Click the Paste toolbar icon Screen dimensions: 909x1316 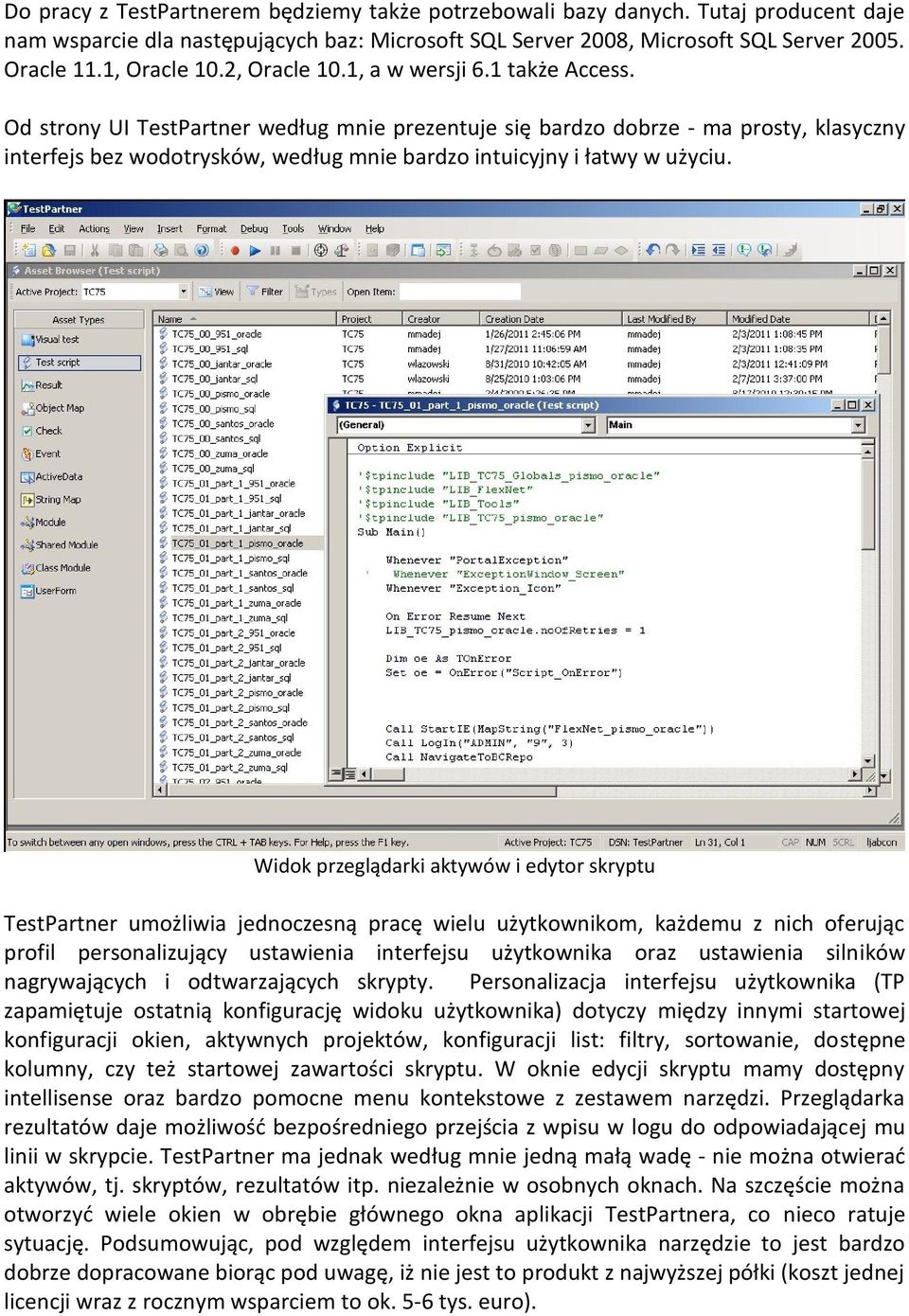(x=136, y=251)
